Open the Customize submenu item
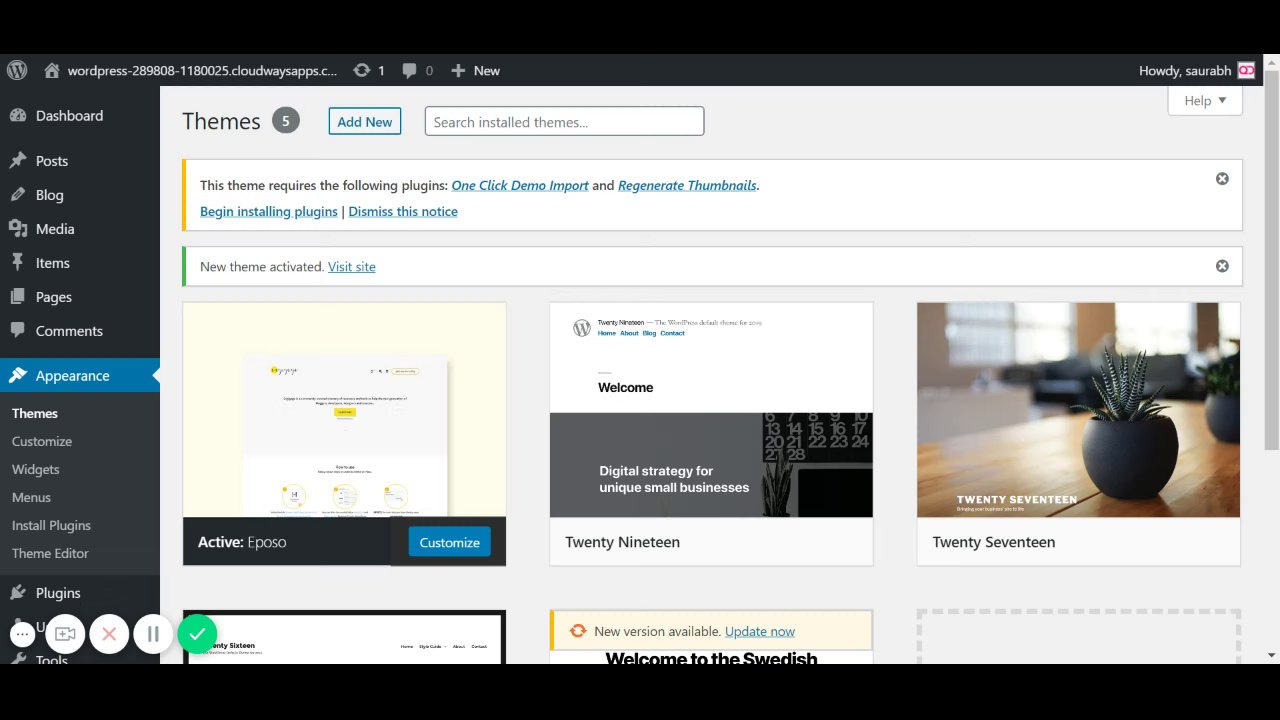Image resolution: width=1280 pixels, height=720 pixels. click(x=42, y=441)
